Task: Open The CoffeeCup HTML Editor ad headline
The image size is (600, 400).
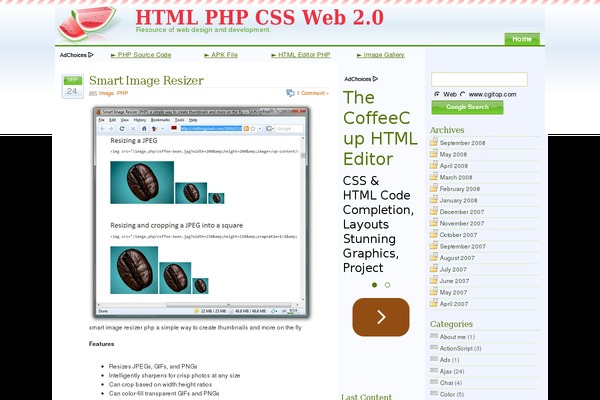Action: click(380, 128)
